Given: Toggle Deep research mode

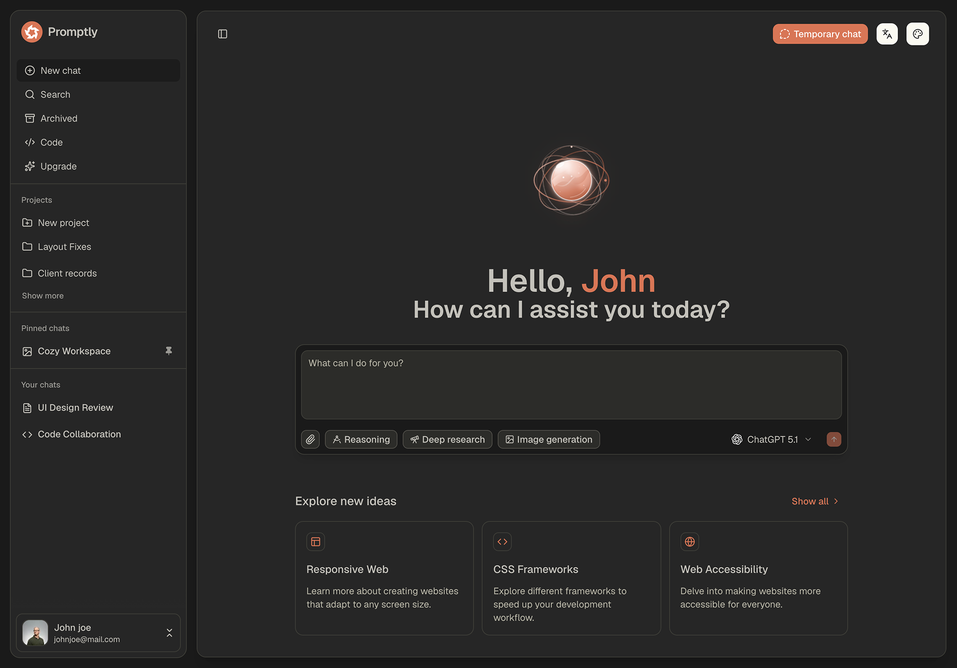Looking at the screenshot, I should (x=447, y=440).
